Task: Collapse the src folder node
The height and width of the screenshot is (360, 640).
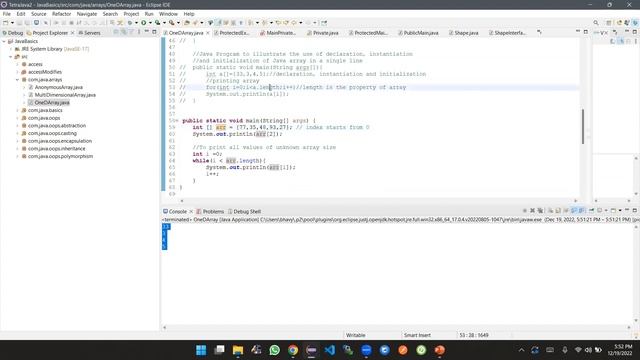Action: [11, 57]
